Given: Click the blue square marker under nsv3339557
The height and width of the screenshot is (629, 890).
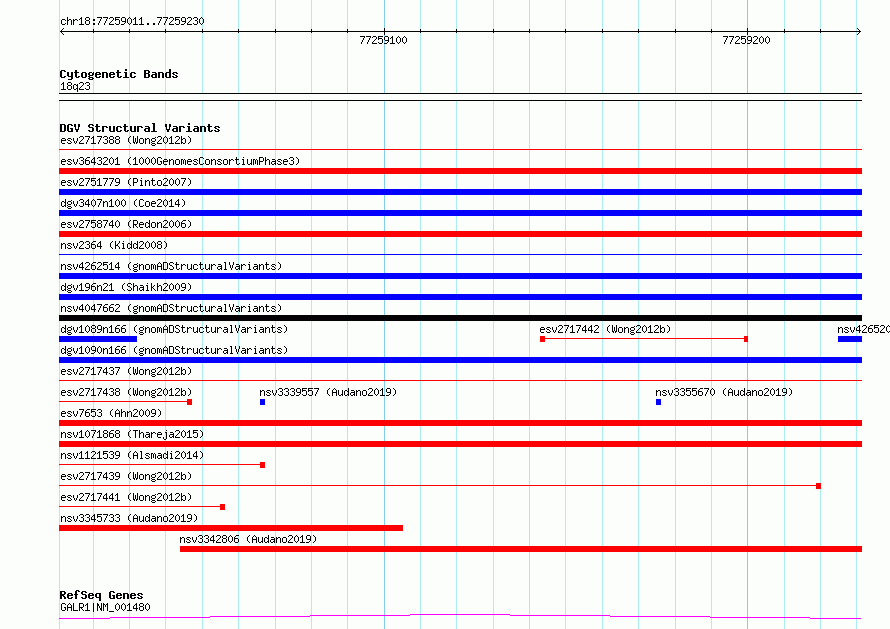Looking at the screenshot, I should tap(262, 402).
